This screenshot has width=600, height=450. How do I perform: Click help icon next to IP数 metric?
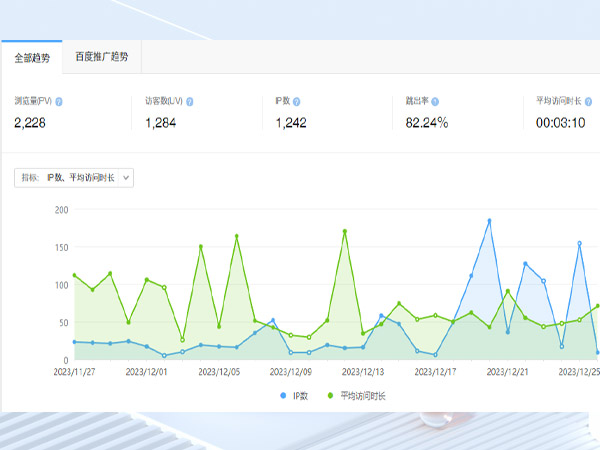coord(297,102)
